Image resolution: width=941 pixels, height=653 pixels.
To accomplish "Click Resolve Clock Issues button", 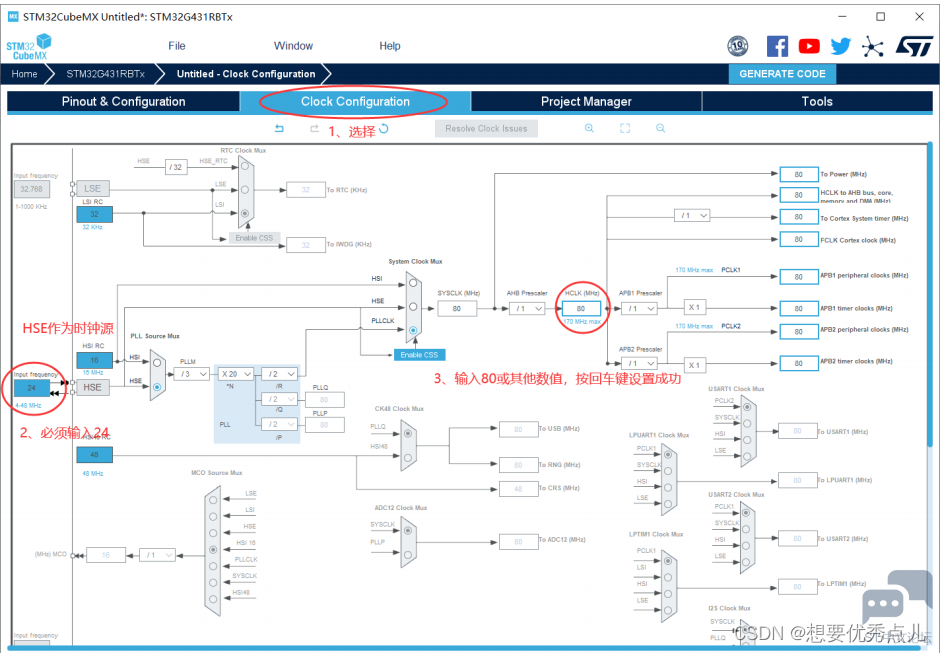I will 486,128.
